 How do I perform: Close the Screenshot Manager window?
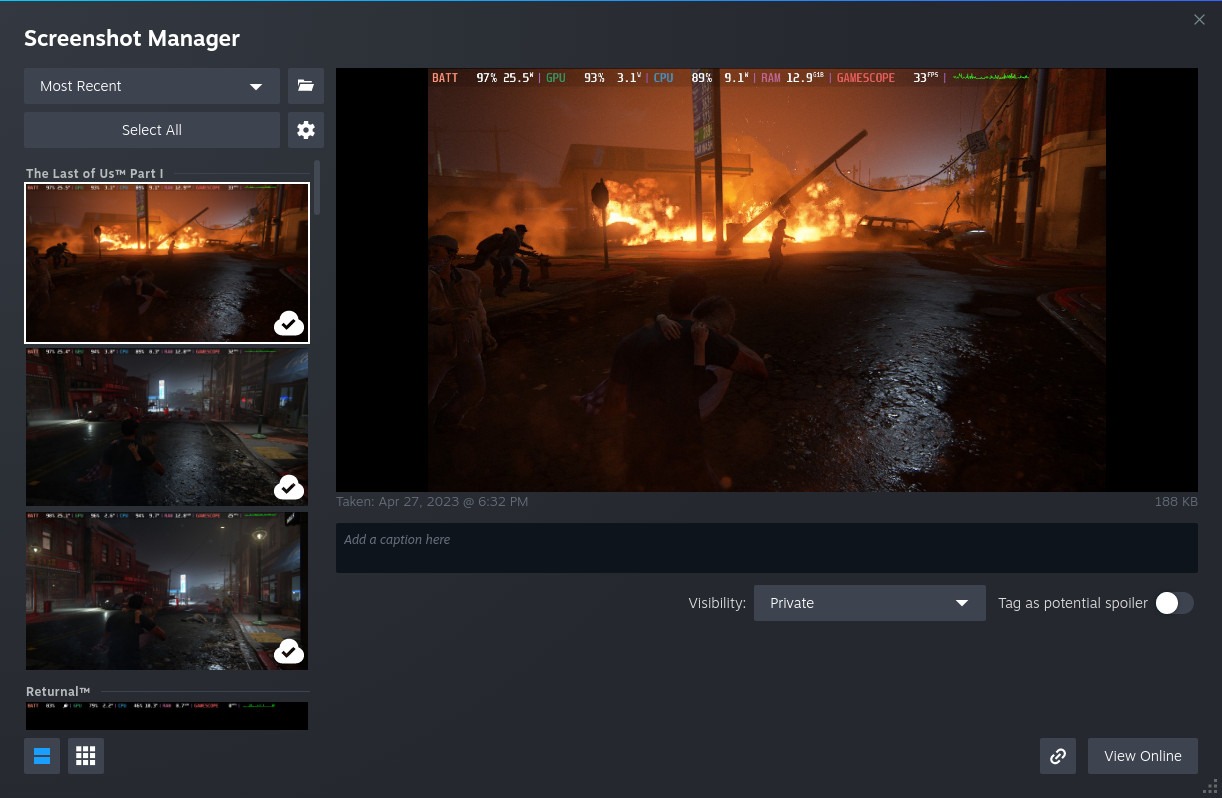click(x=1199, y=20)
